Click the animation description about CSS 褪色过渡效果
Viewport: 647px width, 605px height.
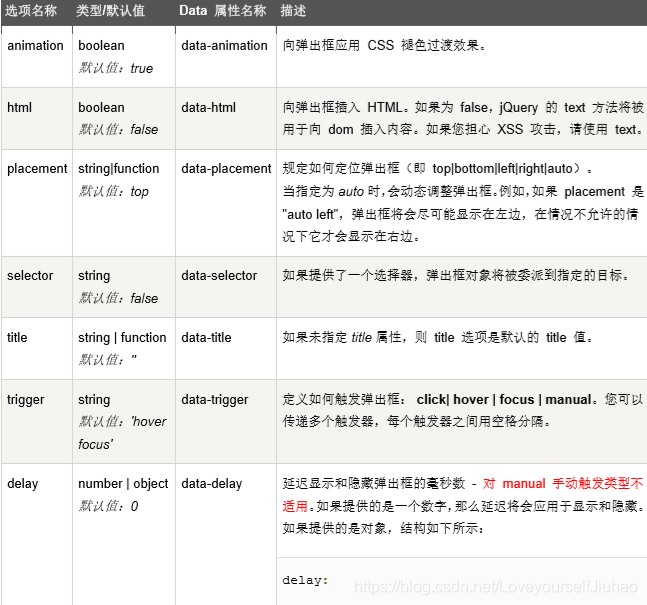pos(384,45)
